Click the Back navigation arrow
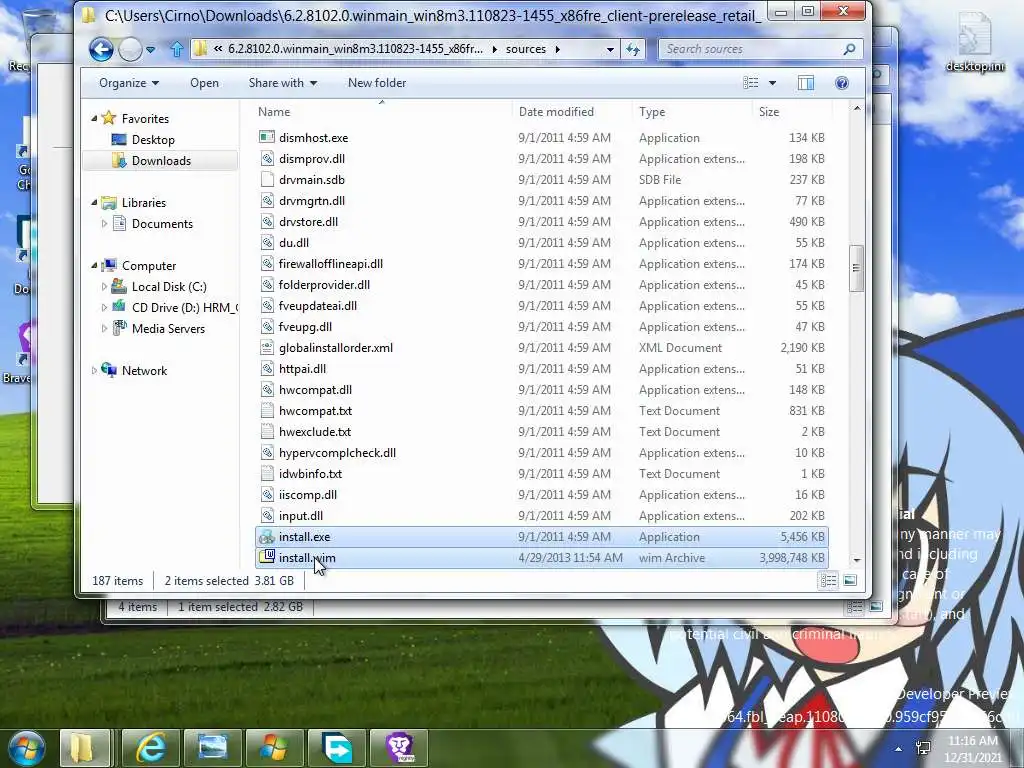 click(x=101, y=49)
